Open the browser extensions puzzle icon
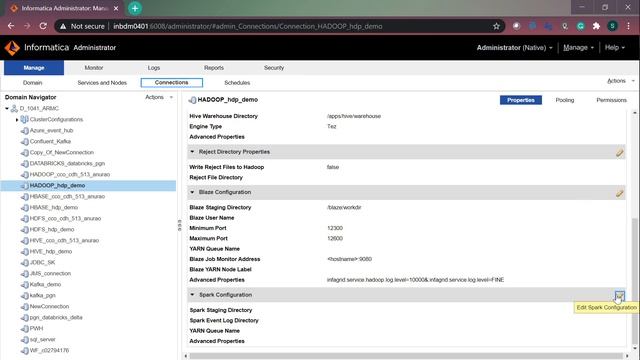This screenshot has width=640, height=360. click(x=596, y=26)
